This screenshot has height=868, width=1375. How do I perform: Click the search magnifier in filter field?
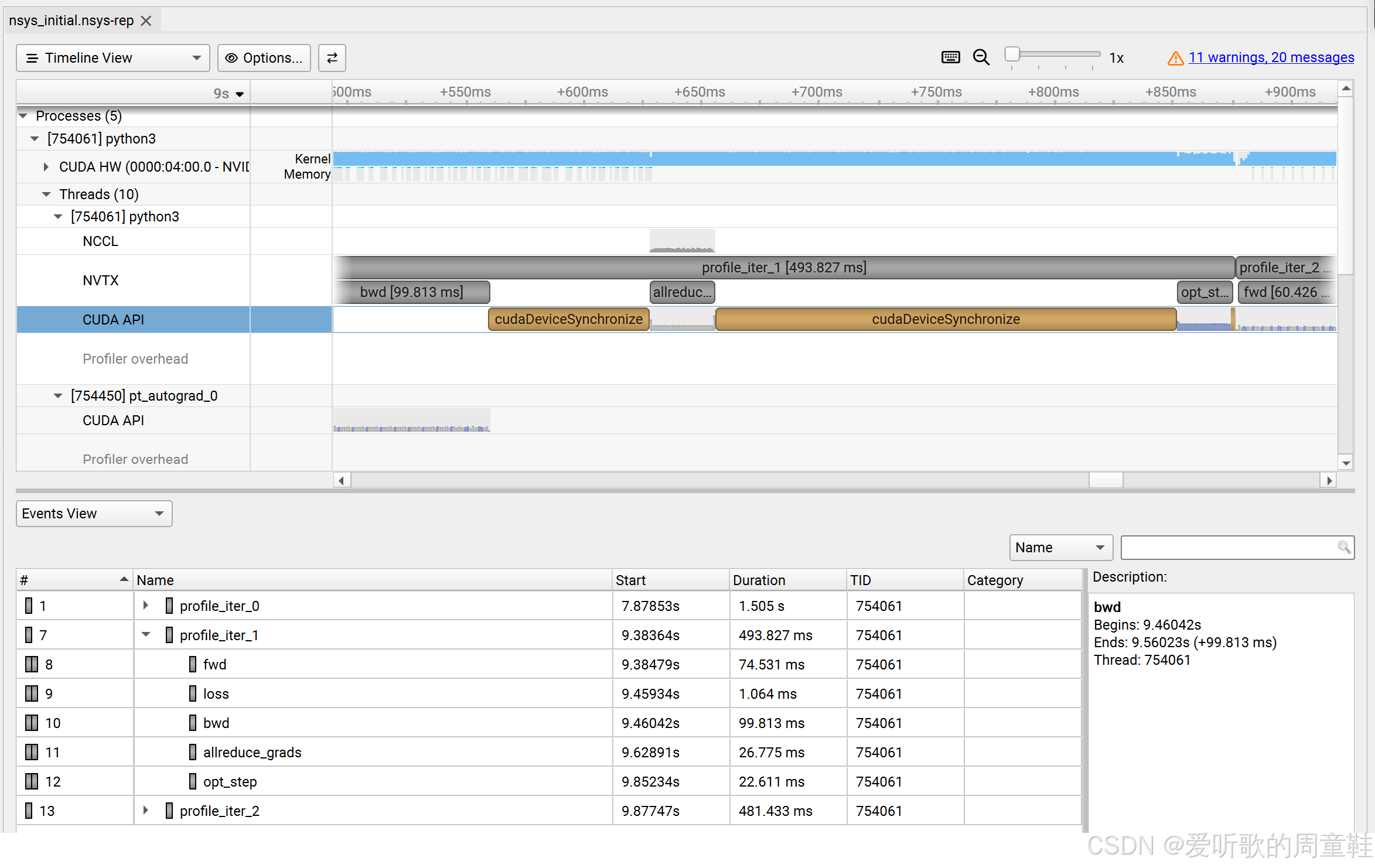[1344, 548]
